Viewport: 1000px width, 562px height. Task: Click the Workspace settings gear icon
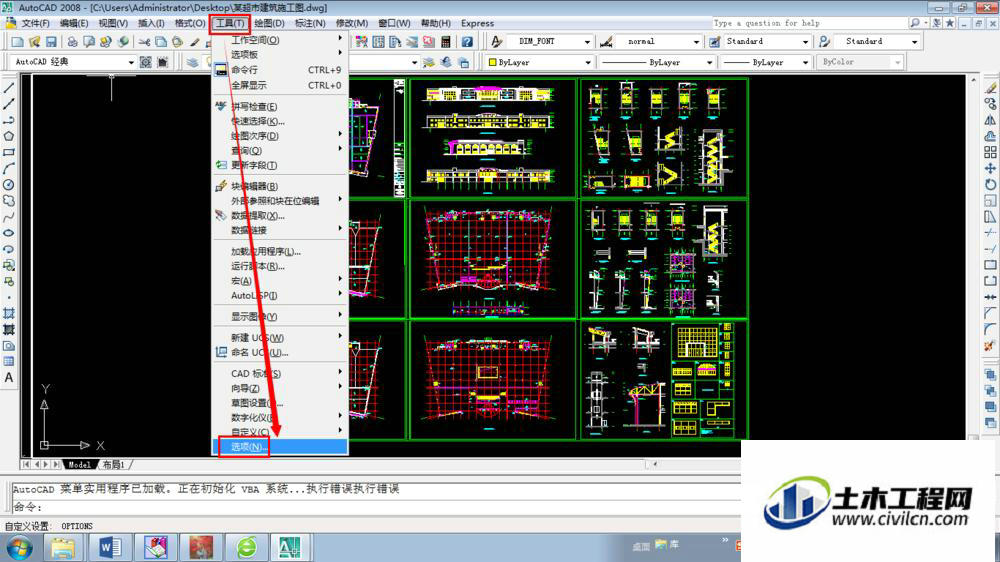[x=145, y=62]
